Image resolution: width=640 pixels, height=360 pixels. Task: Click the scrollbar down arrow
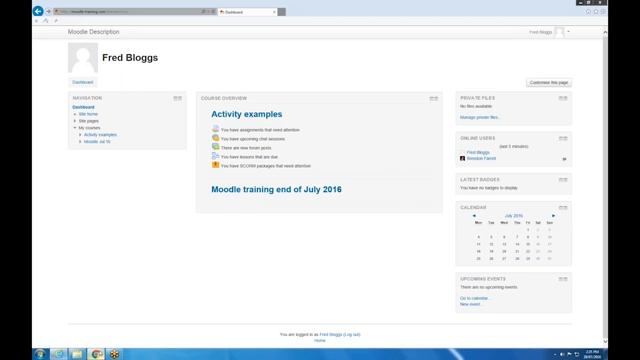[605, 342]
